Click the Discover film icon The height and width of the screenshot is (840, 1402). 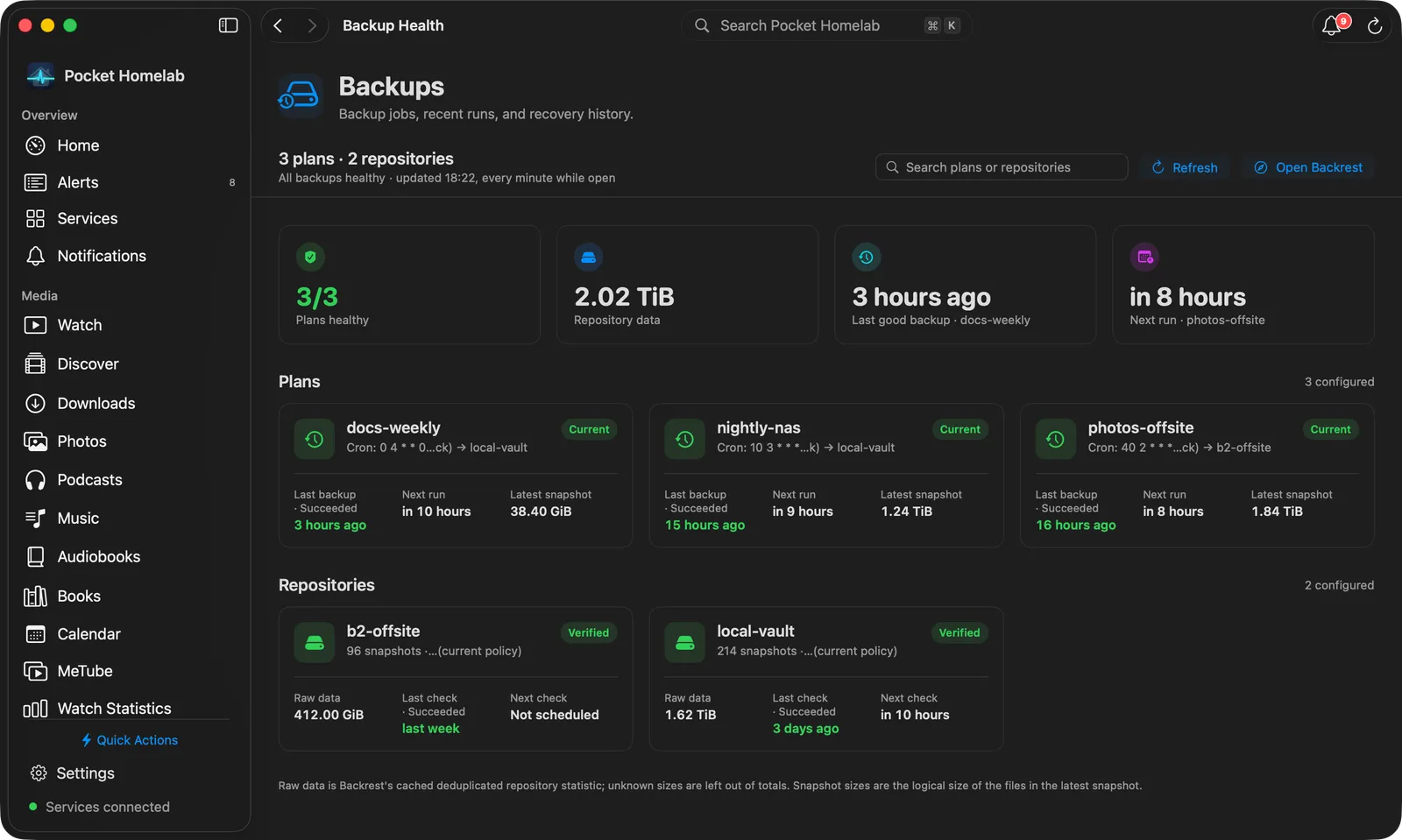(35, 364)
